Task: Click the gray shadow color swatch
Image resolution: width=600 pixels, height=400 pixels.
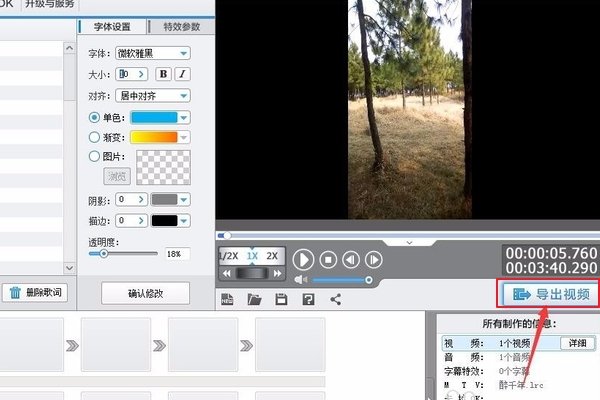Action: pos(165,199)
